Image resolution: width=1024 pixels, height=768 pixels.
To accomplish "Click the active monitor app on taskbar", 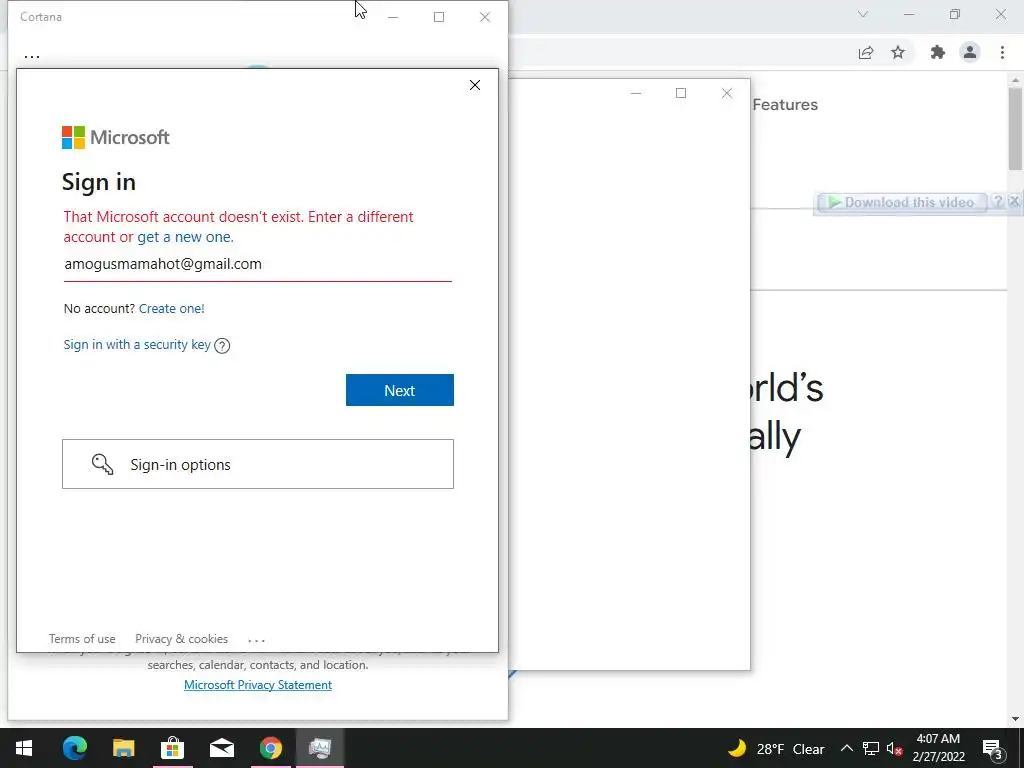I will point(320,748).
